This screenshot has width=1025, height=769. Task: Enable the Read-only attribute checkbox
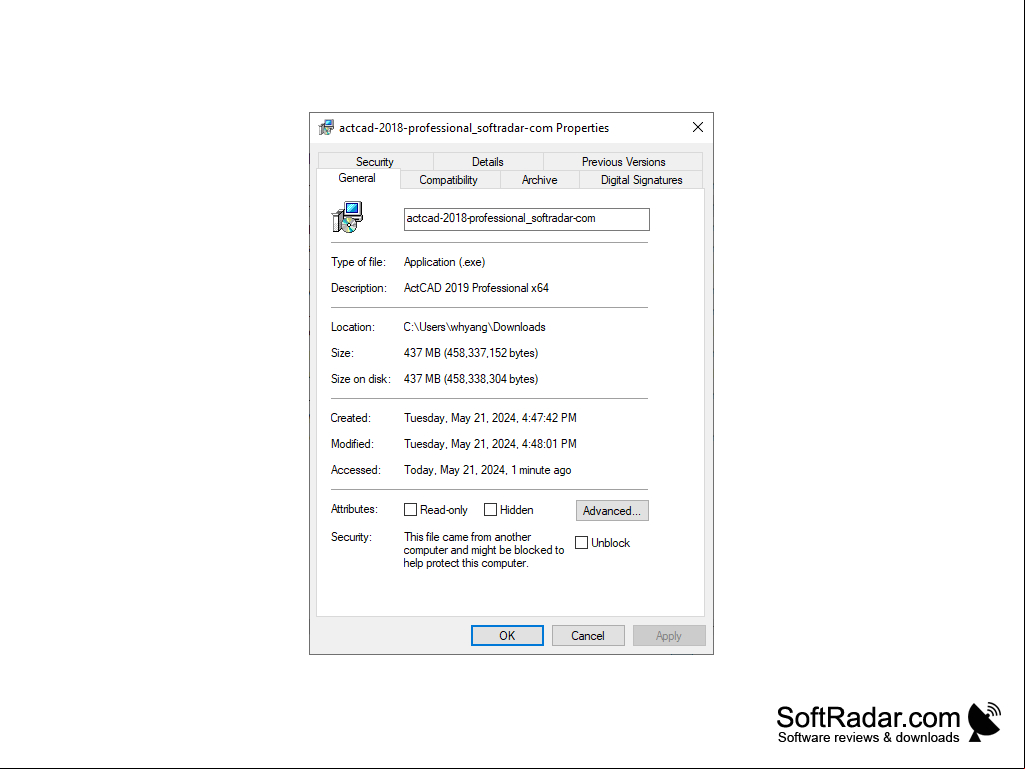click(x=411, y=509)
